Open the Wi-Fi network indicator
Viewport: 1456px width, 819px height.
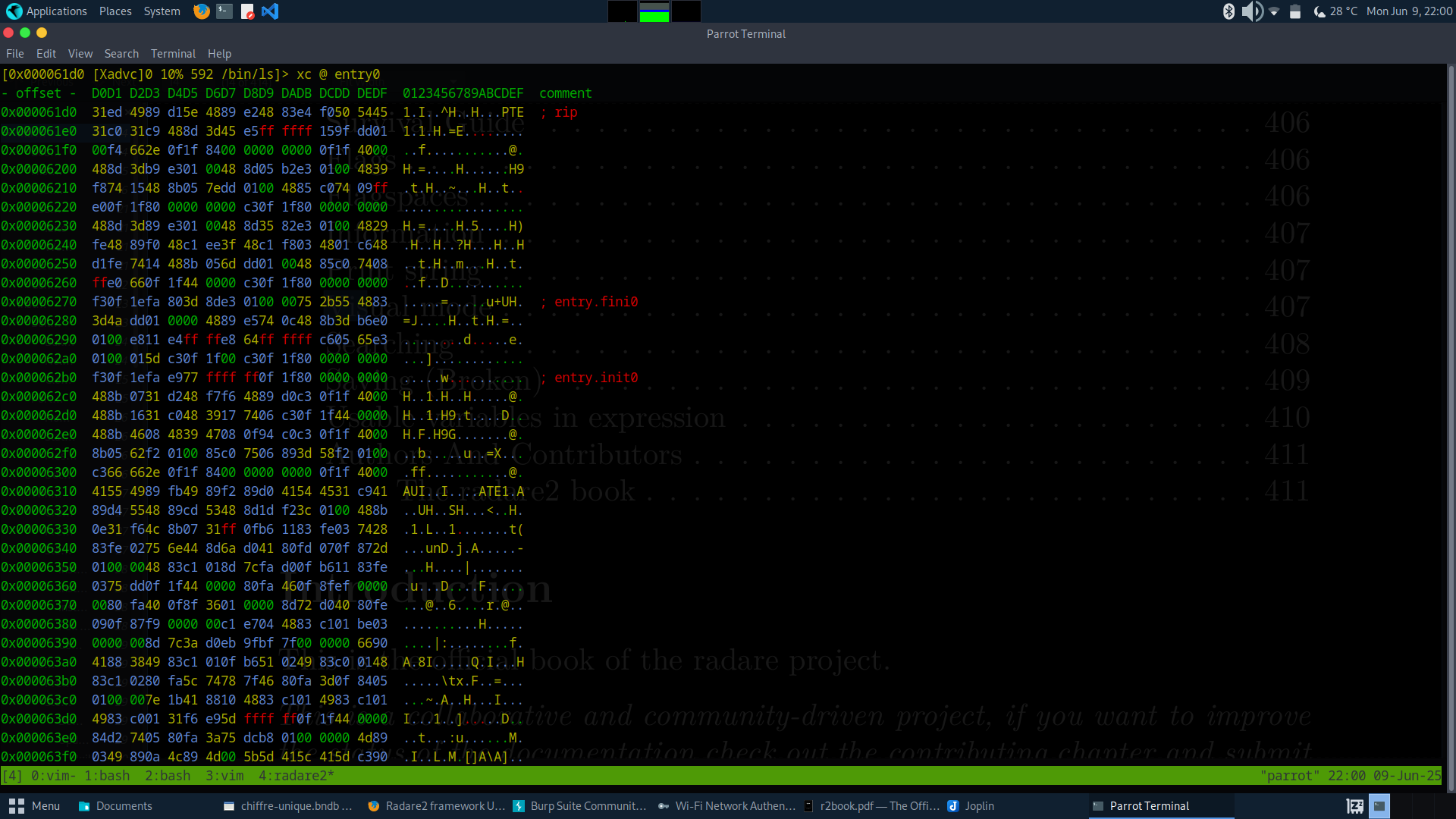coord(1274,11)
